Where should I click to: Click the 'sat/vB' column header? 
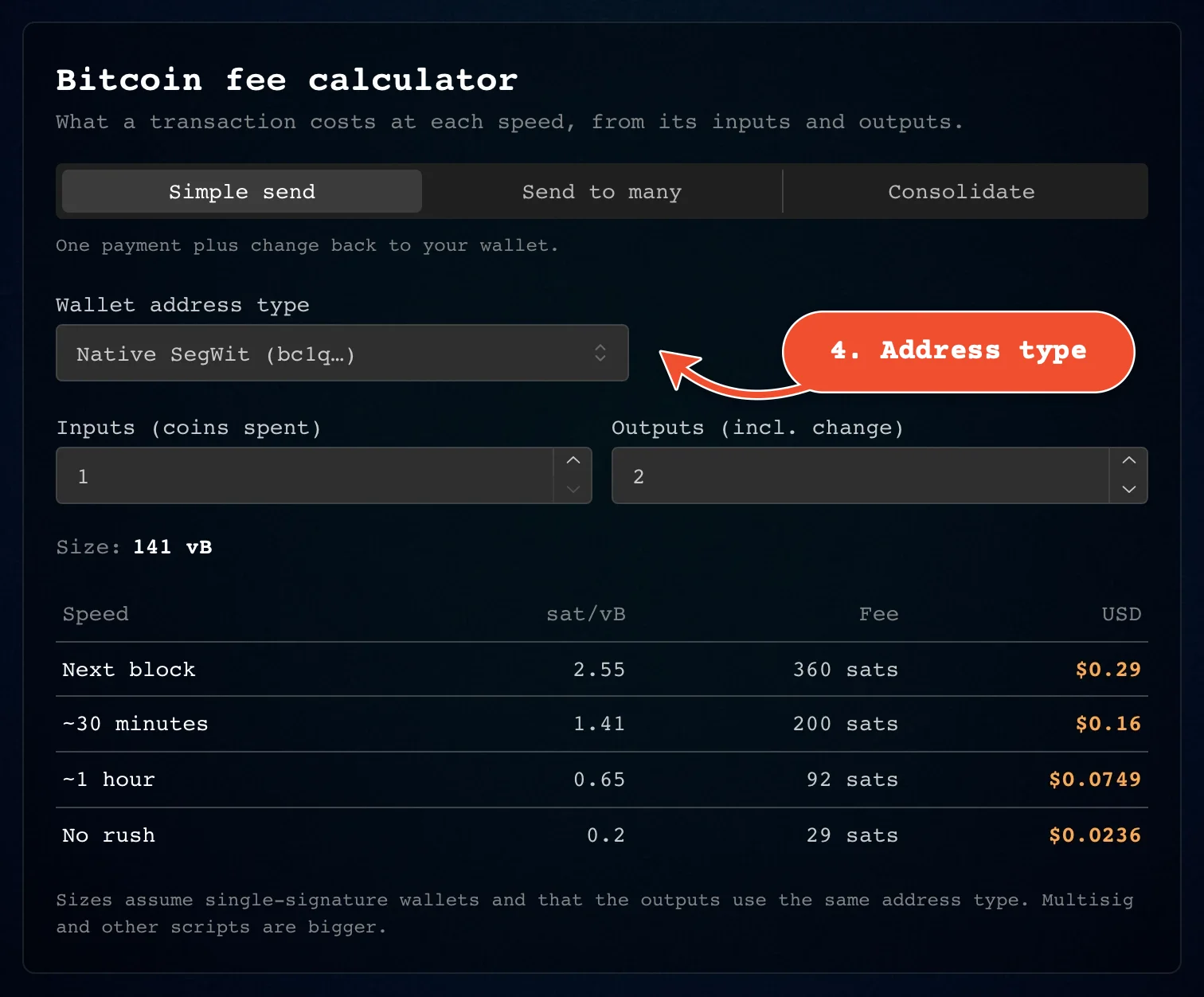click(586, 614)
